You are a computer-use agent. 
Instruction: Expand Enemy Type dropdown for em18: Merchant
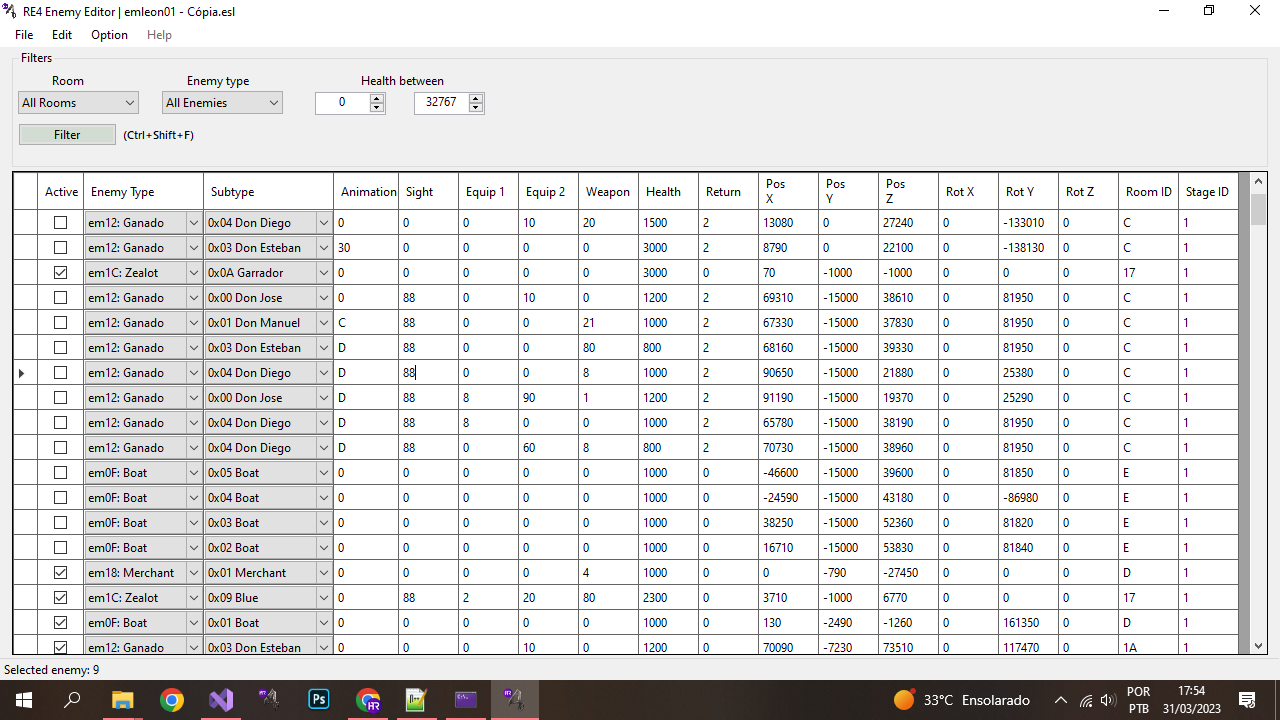tap(193, 572)
